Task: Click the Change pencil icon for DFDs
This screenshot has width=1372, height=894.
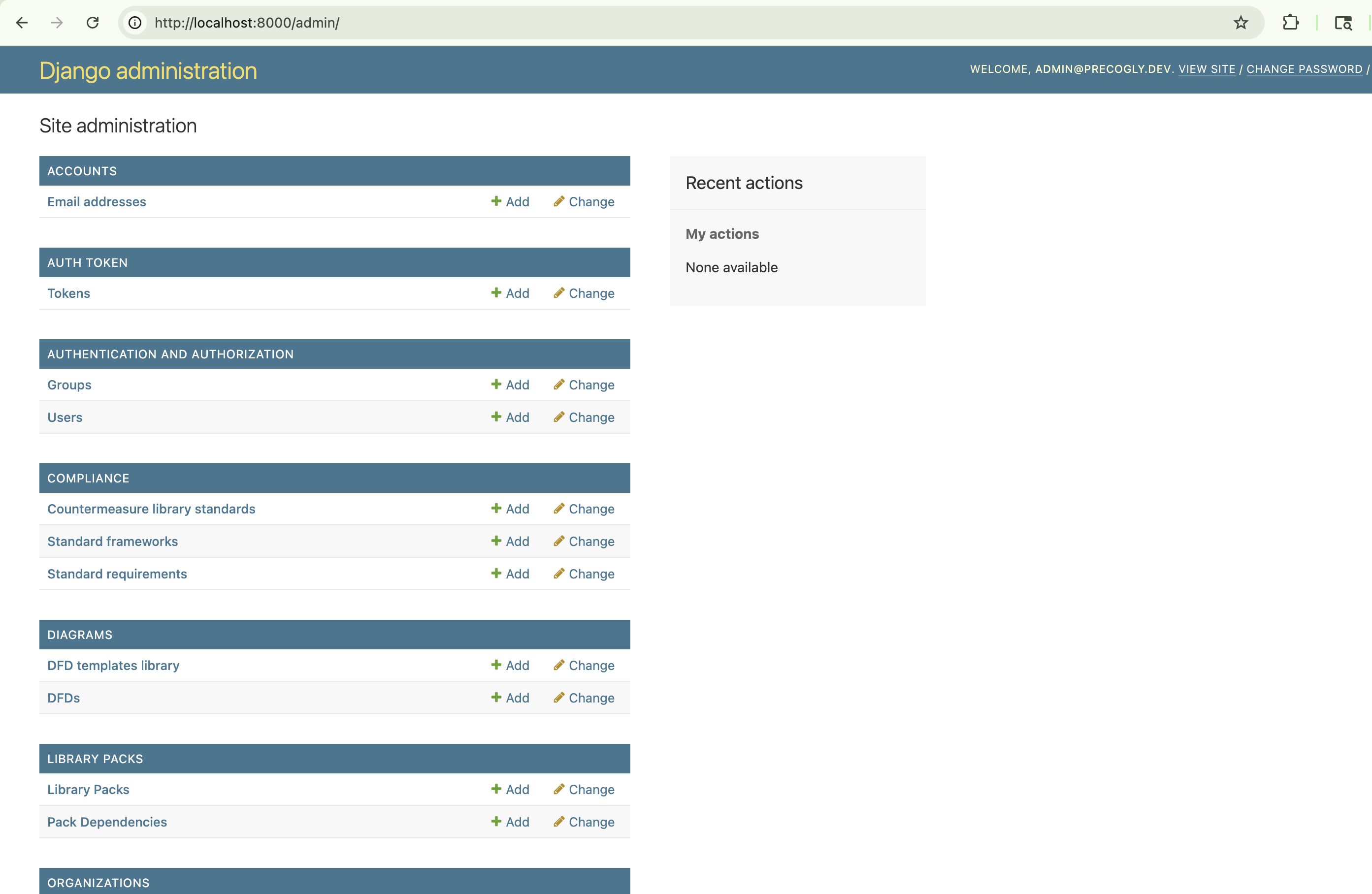Action: tap(558, 698)
